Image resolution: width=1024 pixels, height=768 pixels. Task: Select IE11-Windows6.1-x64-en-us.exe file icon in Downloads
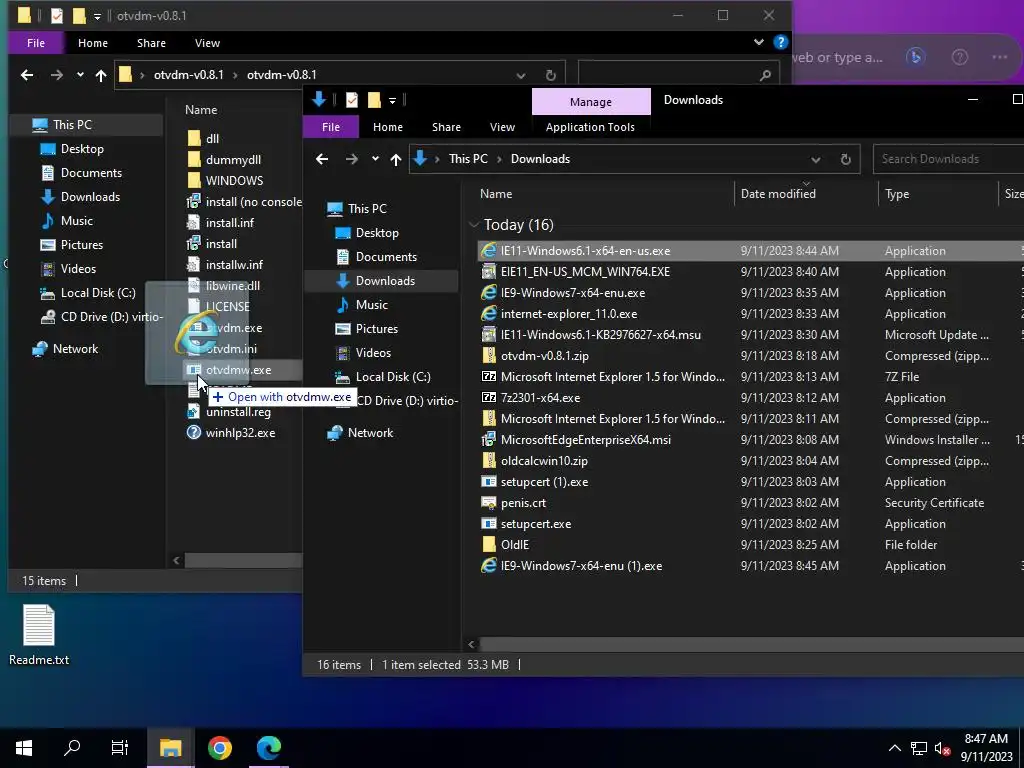point(488,251)
